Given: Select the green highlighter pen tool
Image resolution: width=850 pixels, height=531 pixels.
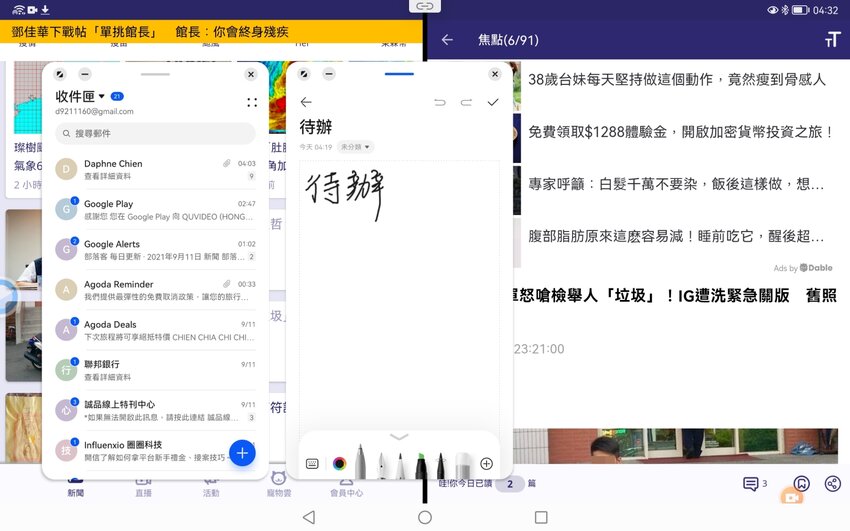Looking at the screenshot, I should 421,464.
